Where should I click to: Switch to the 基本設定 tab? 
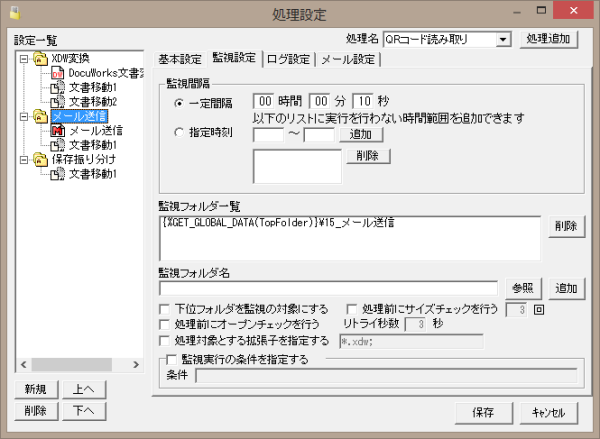pos(180,59)
